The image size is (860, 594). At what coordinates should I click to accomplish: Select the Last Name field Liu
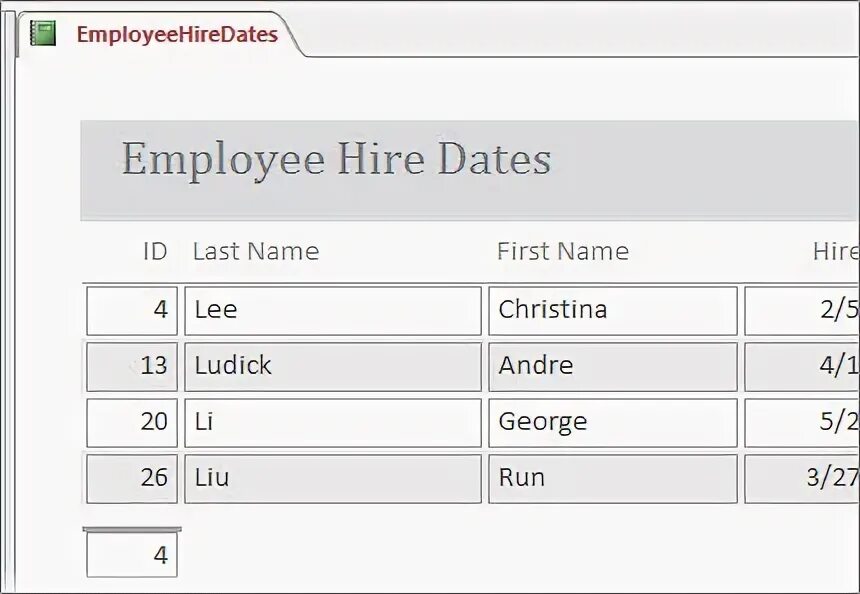click(333, 478)
